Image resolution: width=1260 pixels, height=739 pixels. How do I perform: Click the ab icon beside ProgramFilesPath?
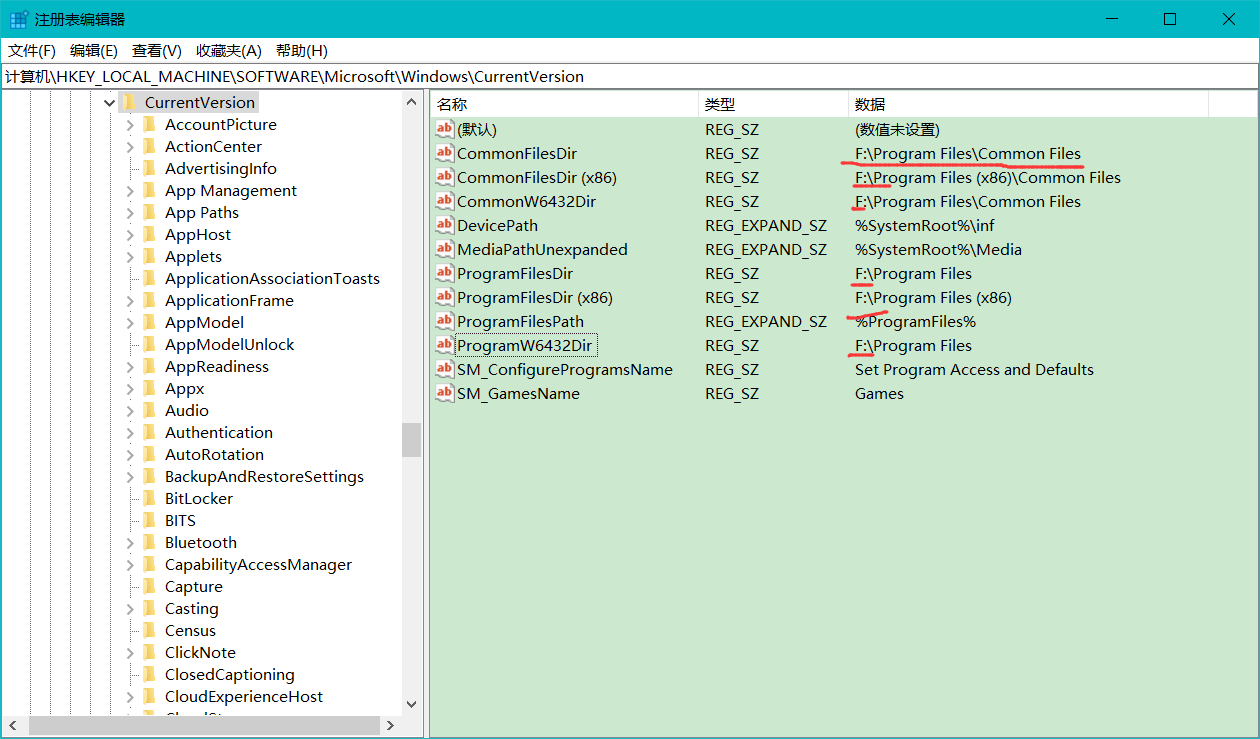(445, 321)
